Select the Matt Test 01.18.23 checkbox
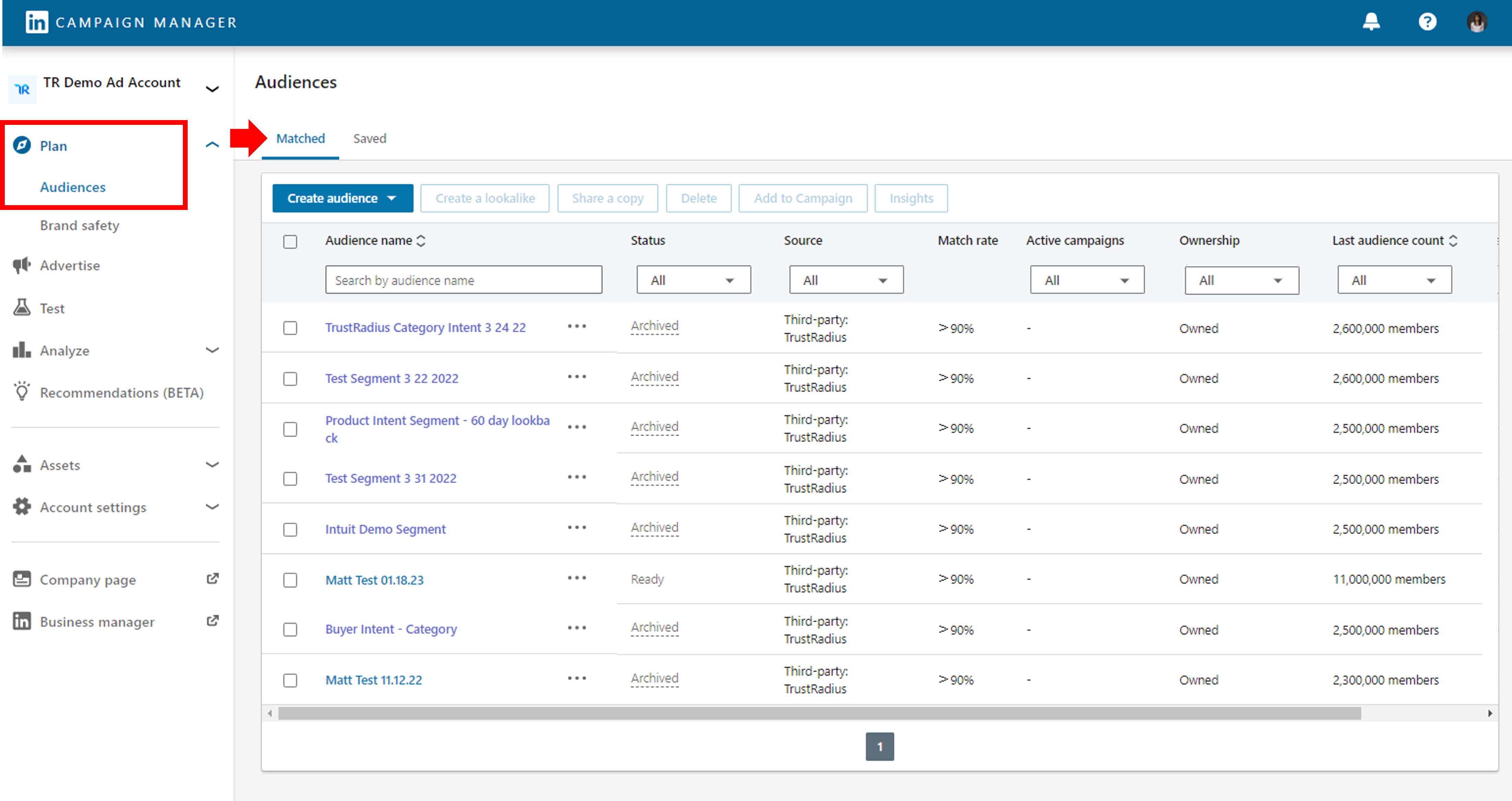Screen dimensions: 1512x801 [x=290, y=580]
